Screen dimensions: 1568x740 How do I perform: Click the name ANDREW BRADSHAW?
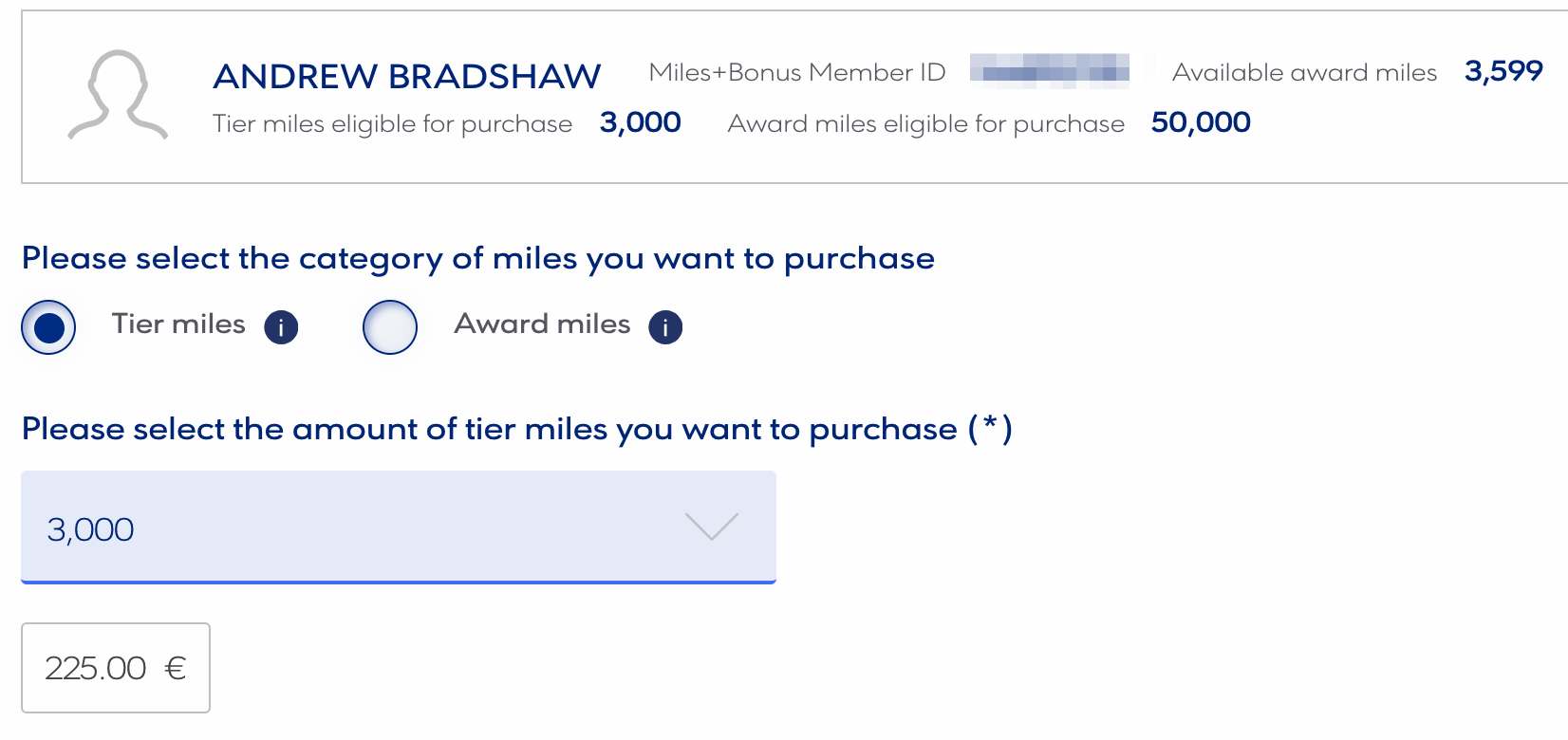(x=407, y=75)
